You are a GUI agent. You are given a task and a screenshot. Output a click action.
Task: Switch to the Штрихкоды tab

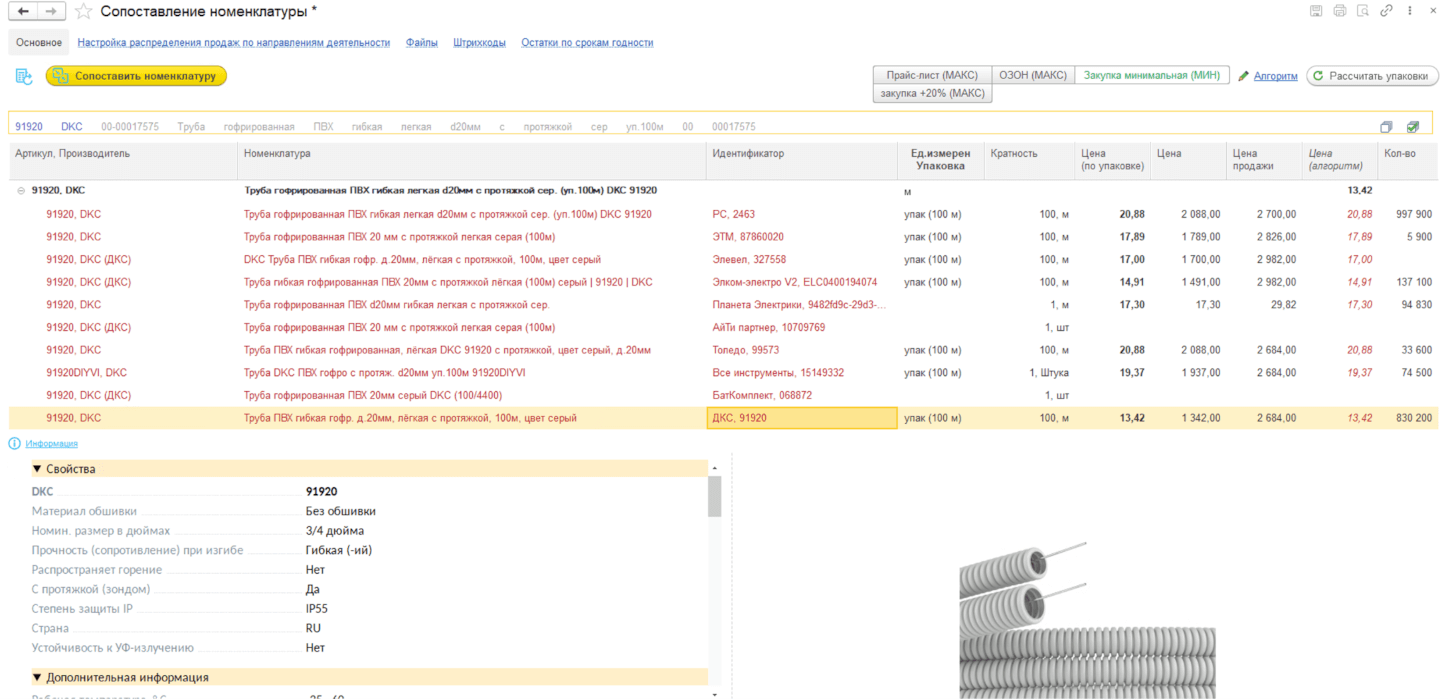click(479, 43)
